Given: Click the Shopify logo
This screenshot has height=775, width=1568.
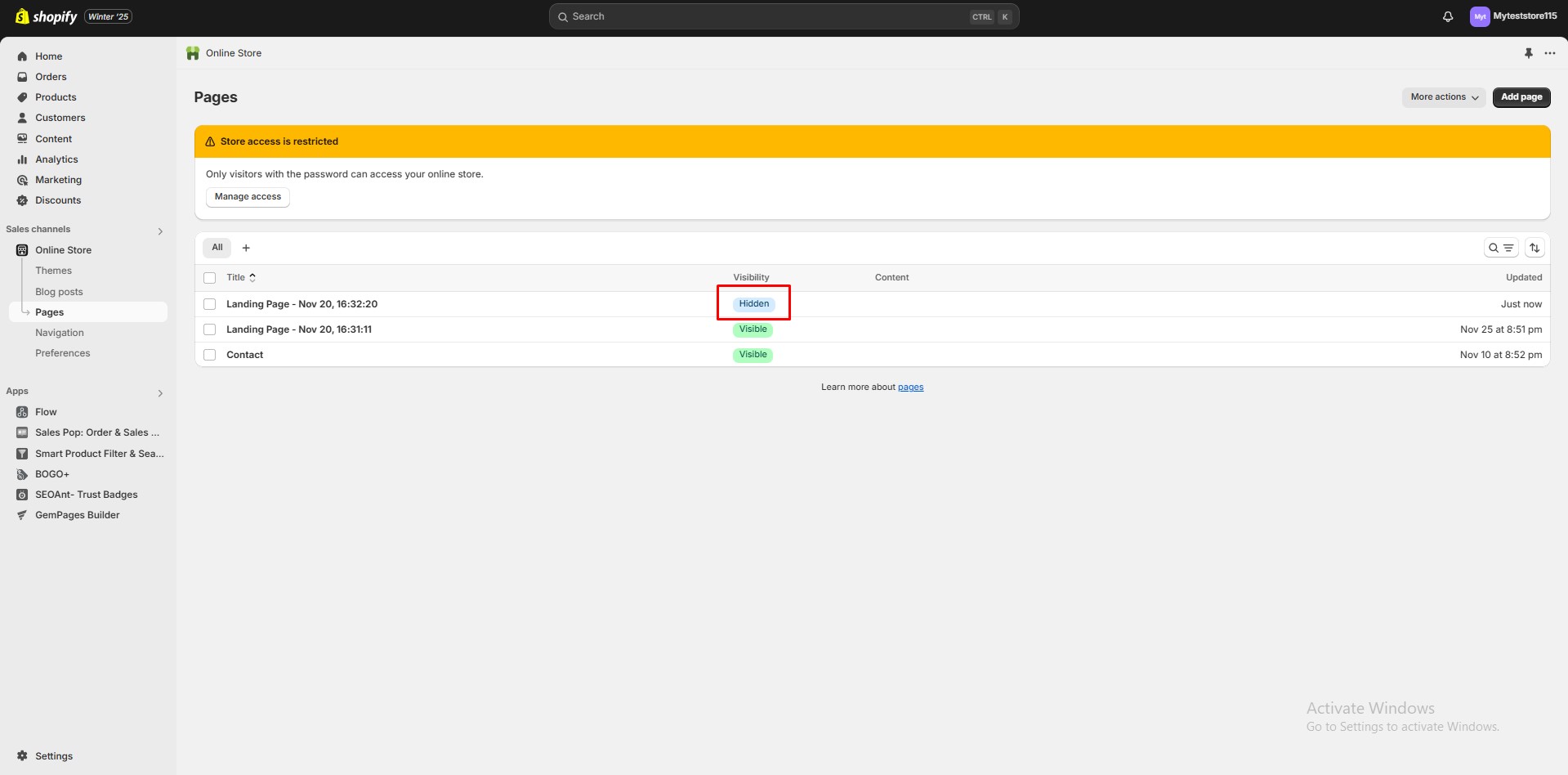Looking at the screenshot, I should (47, 16).
